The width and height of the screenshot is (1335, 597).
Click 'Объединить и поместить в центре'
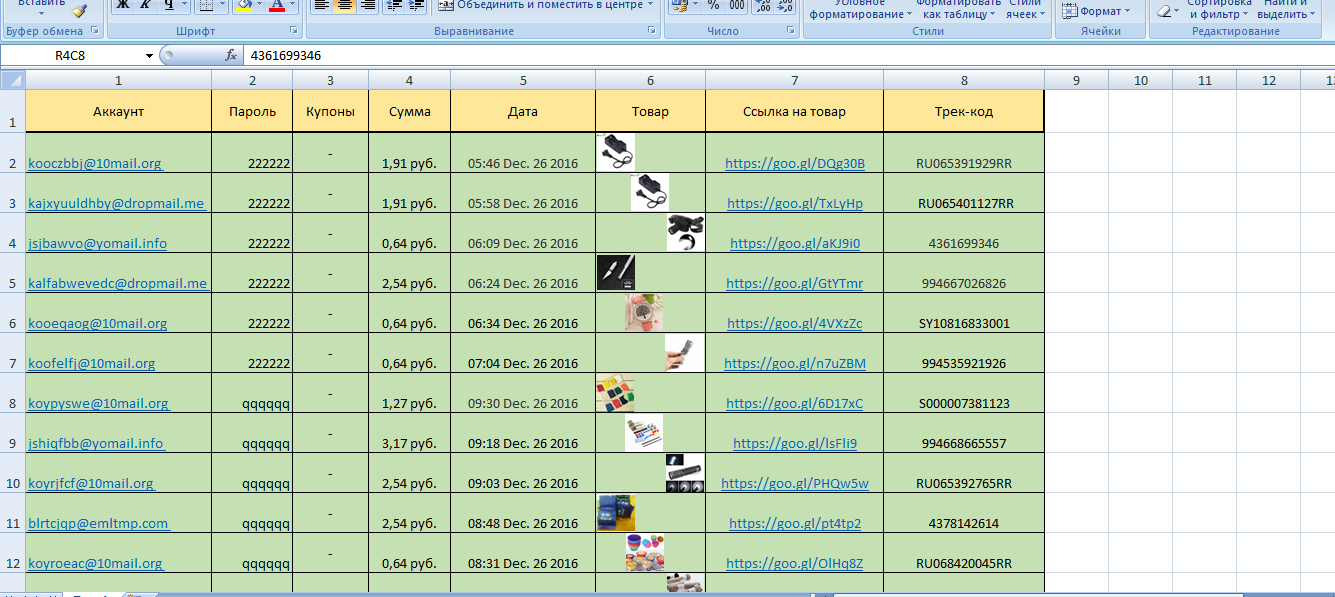(x=539, y=6)
